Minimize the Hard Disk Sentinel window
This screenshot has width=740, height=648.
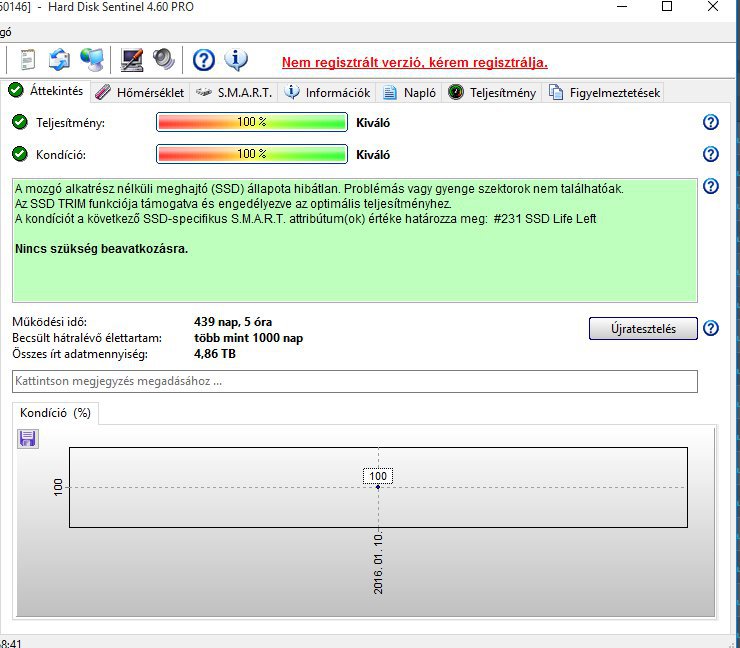click(622, 7)
